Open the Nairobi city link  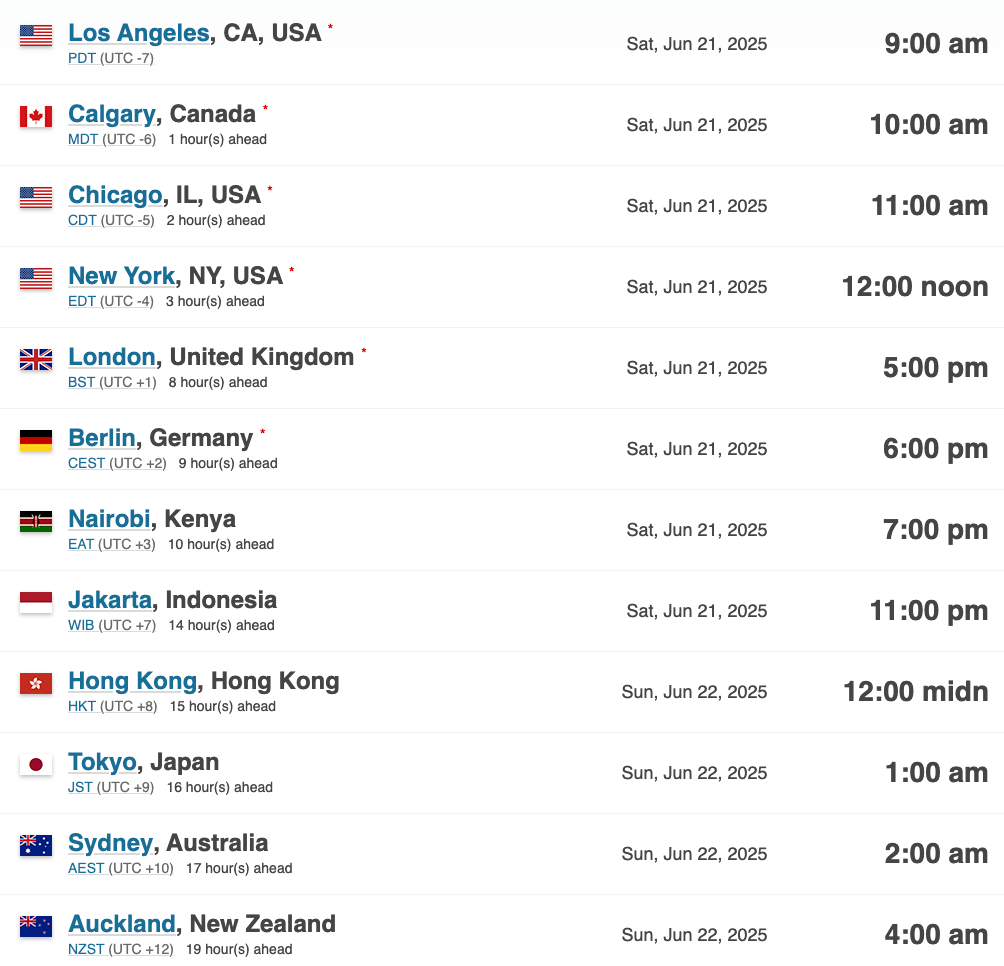pos(109,519)
